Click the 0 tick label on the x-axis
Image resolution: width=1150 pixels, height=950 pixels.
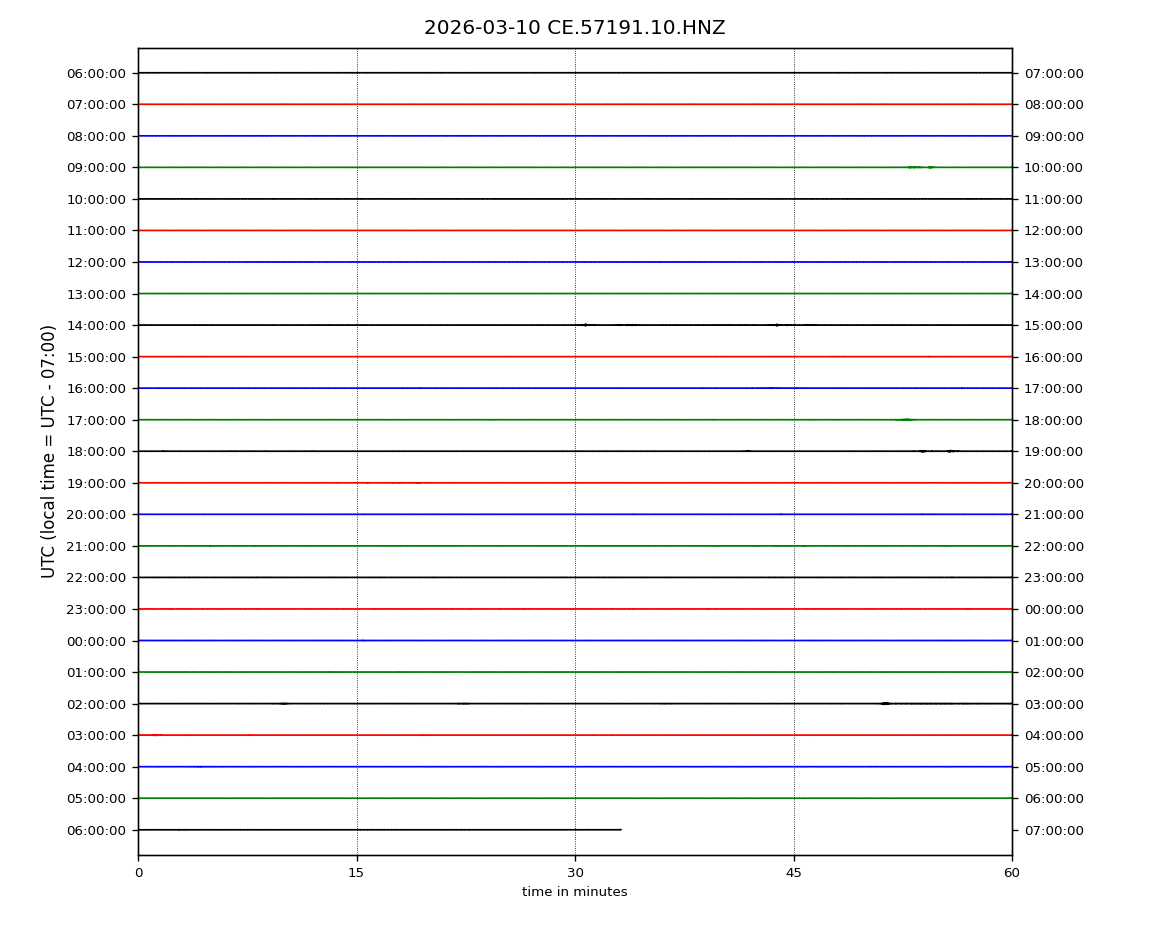click(x=138, y=872)
